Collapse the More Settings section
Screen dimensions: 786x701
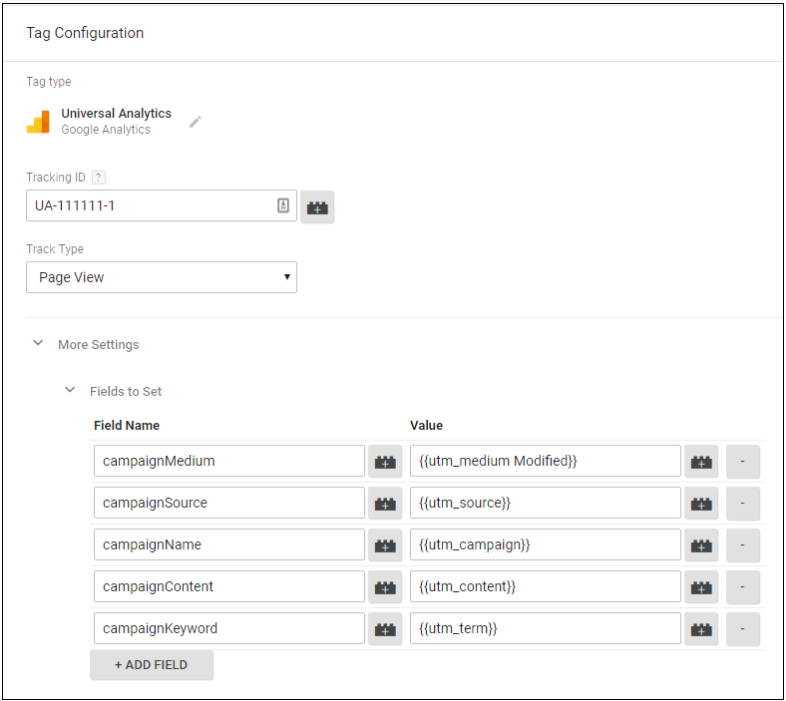point(38,344)
